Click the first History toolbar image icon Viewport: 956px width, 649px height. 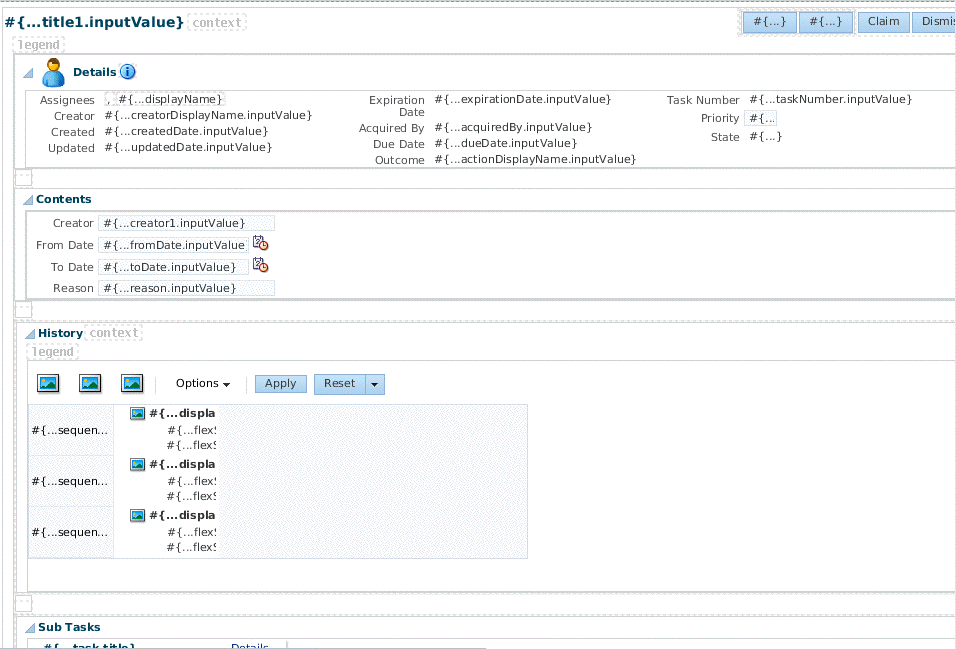(48, 383)
